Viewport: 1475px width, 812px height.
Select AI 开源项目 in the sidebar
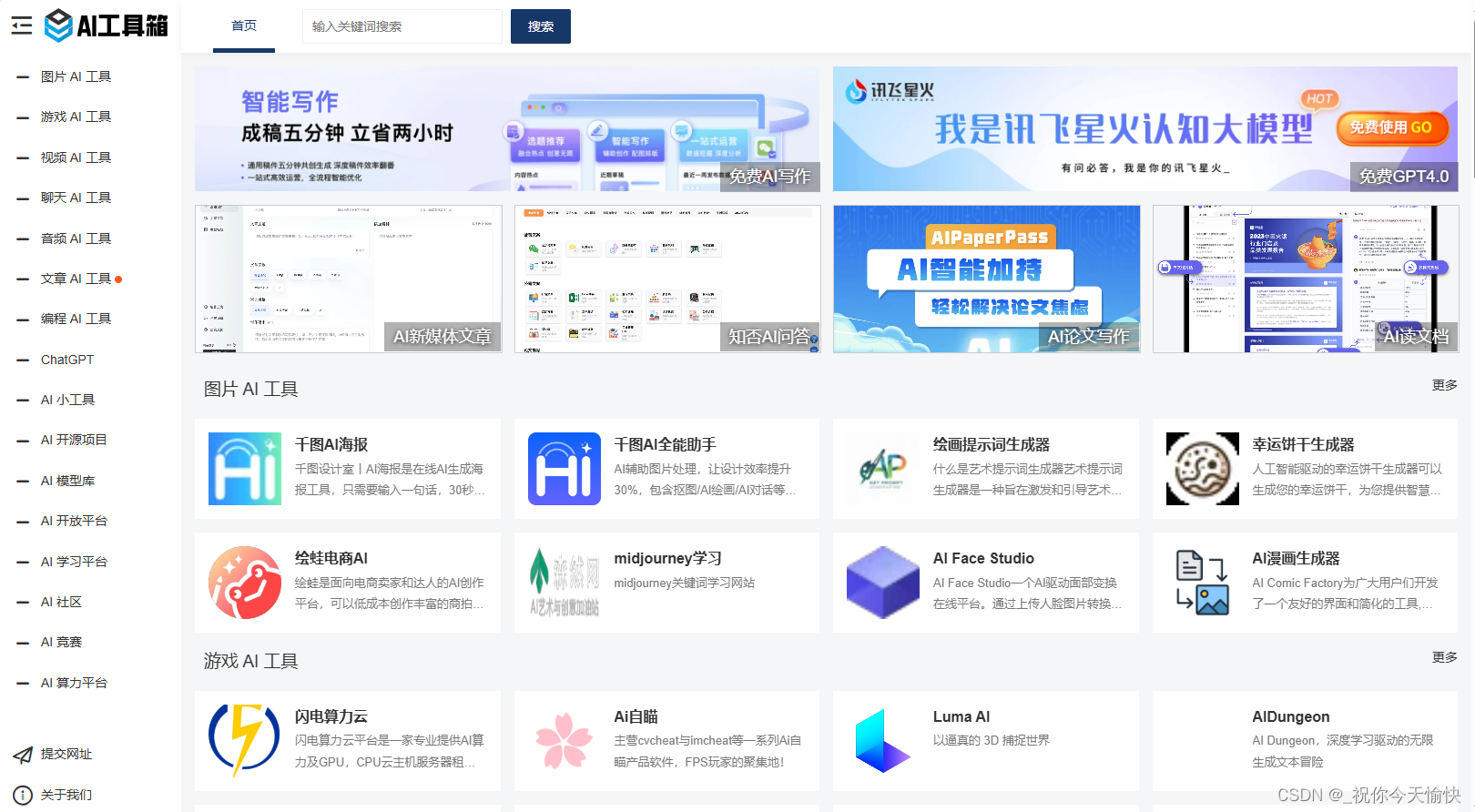(74, 440)
